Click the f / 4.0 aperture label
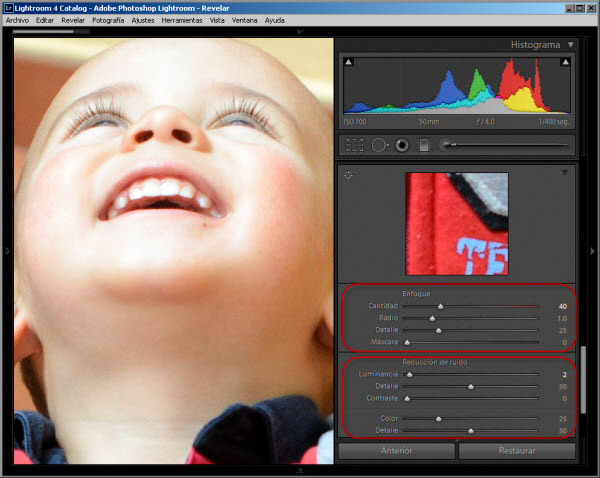This screenshot has width=600, height=478. click(x=485, y=122)
